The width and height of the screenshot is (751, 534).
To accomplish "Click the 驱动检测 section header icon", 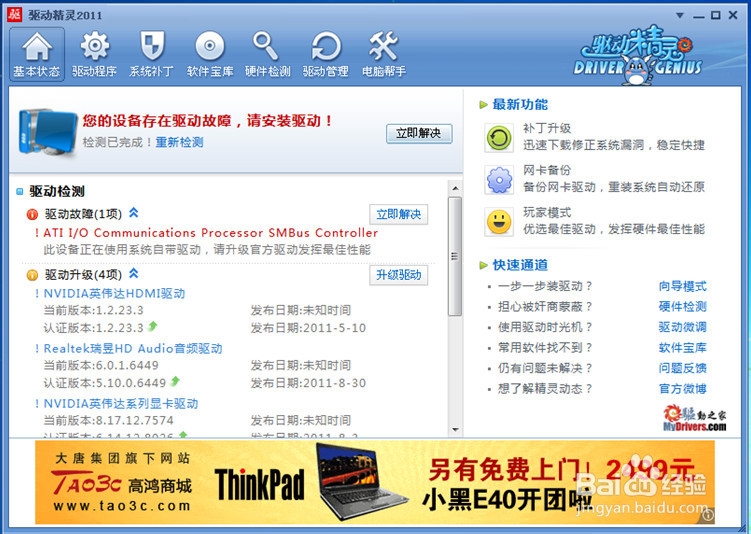I will click(x=20, y=192).
